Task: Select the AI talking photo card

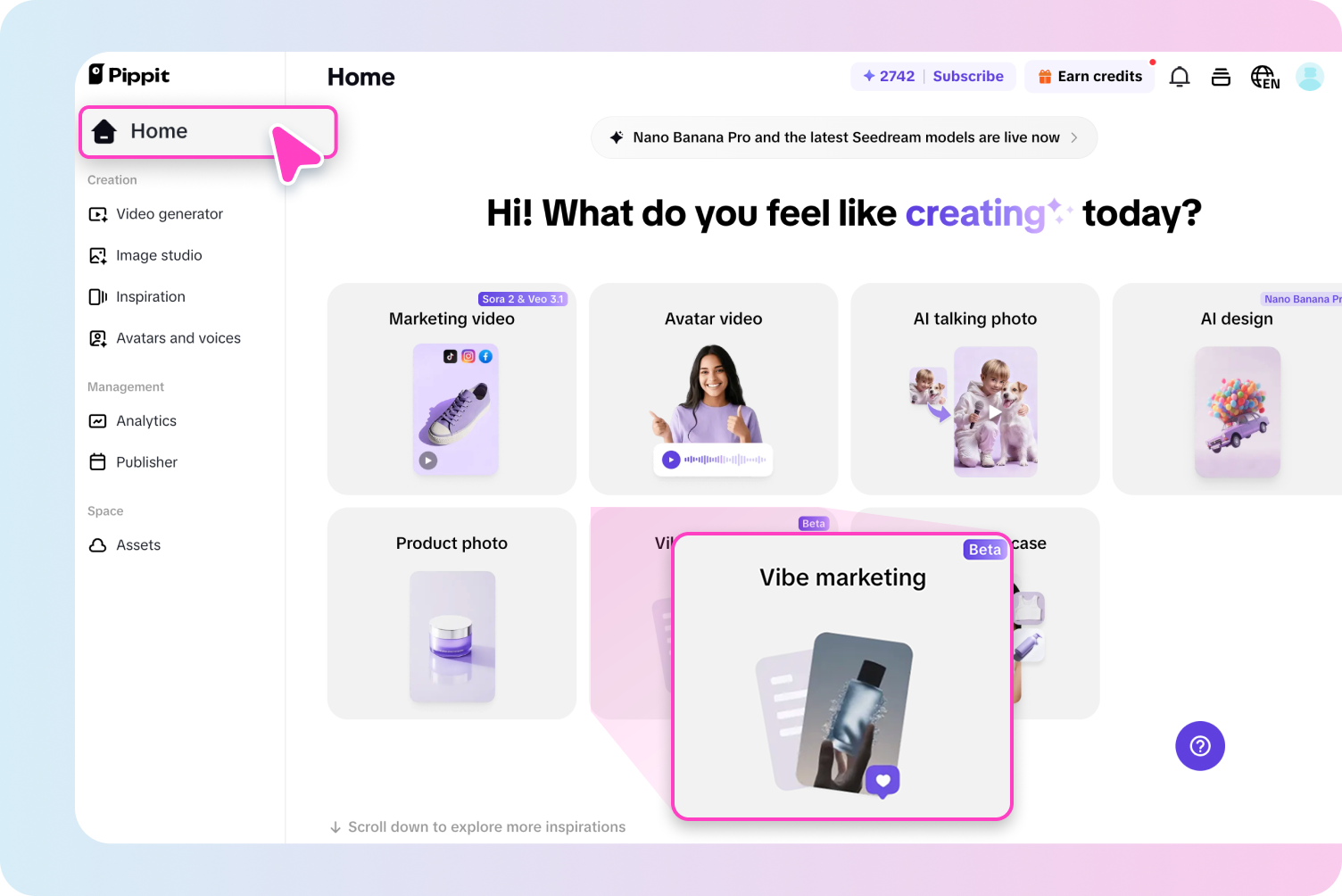Action: pyautogui.click(x=975, y=389)
